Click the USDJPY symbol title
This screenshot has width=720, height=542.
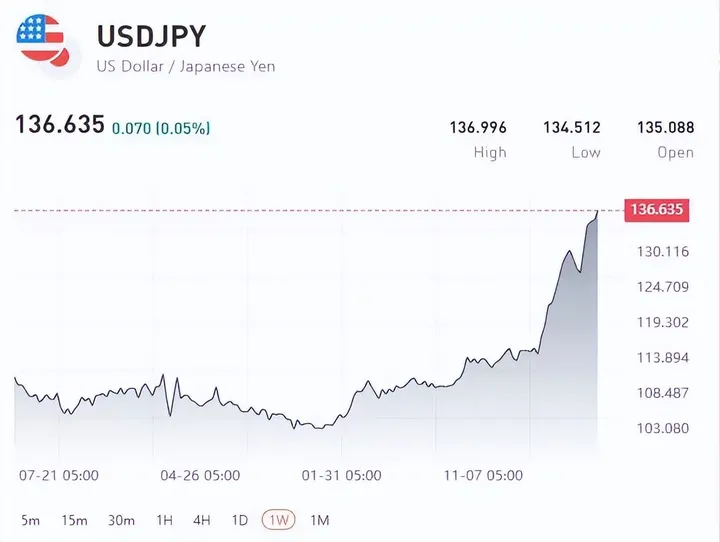152,36
